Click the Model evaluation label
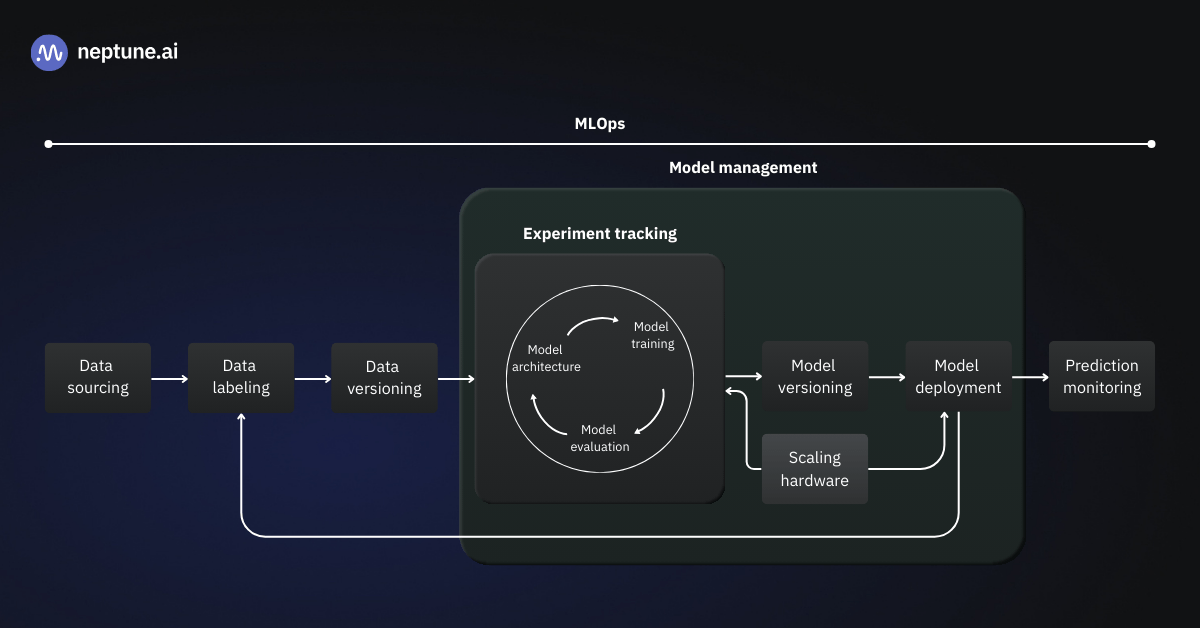1200x628 pixels. (600, 438)
